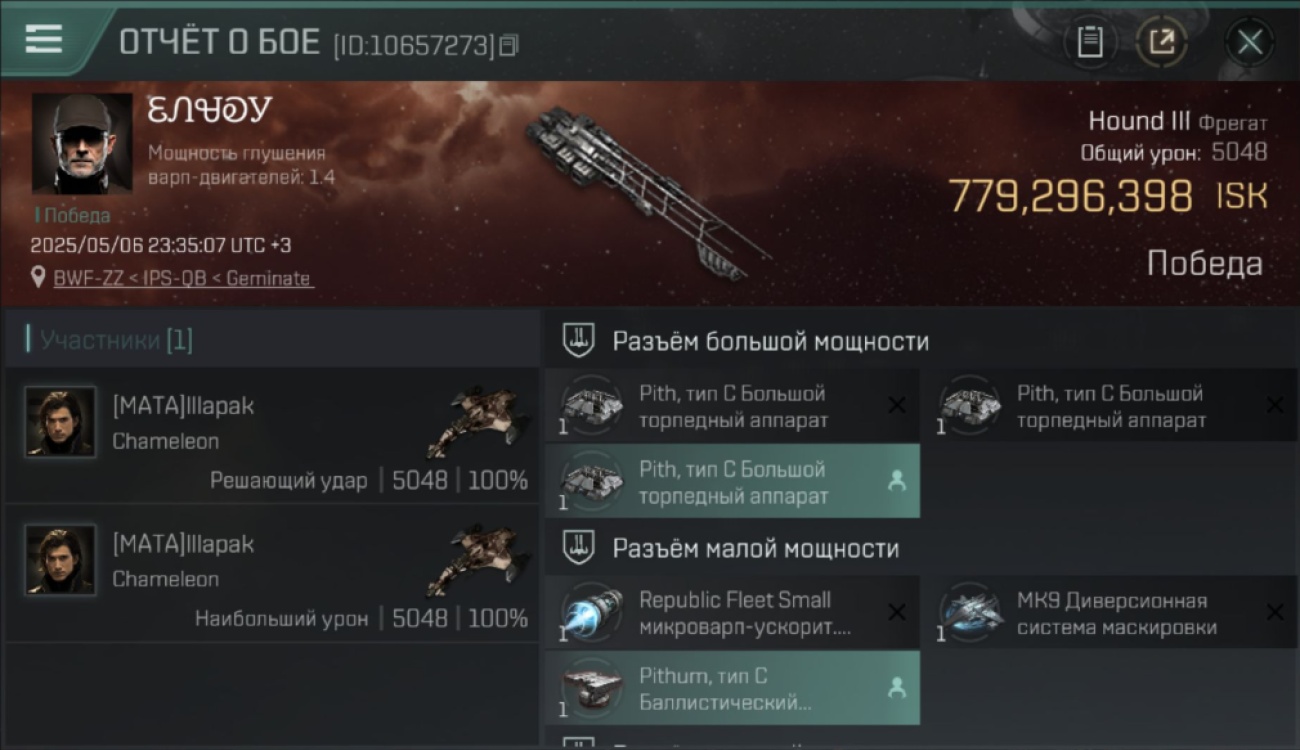Close the battle report window
This screenshot has width=1300, height=750.
1250,42
